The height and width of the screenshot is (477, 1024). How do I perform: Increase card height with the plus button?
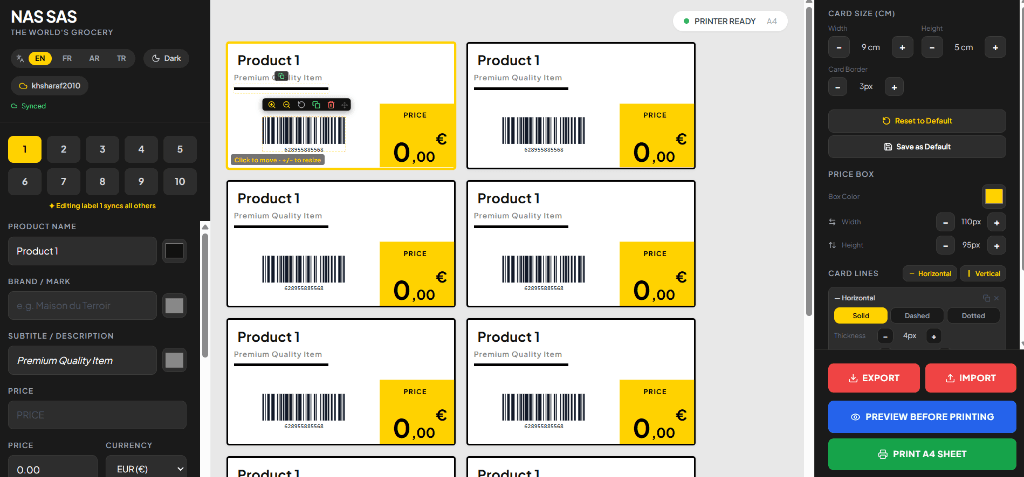[x=995, y=47]
